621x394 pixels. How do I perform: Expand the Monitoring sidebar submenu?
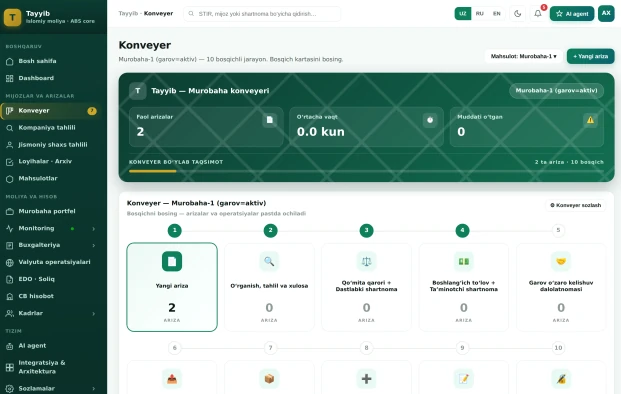93,228
